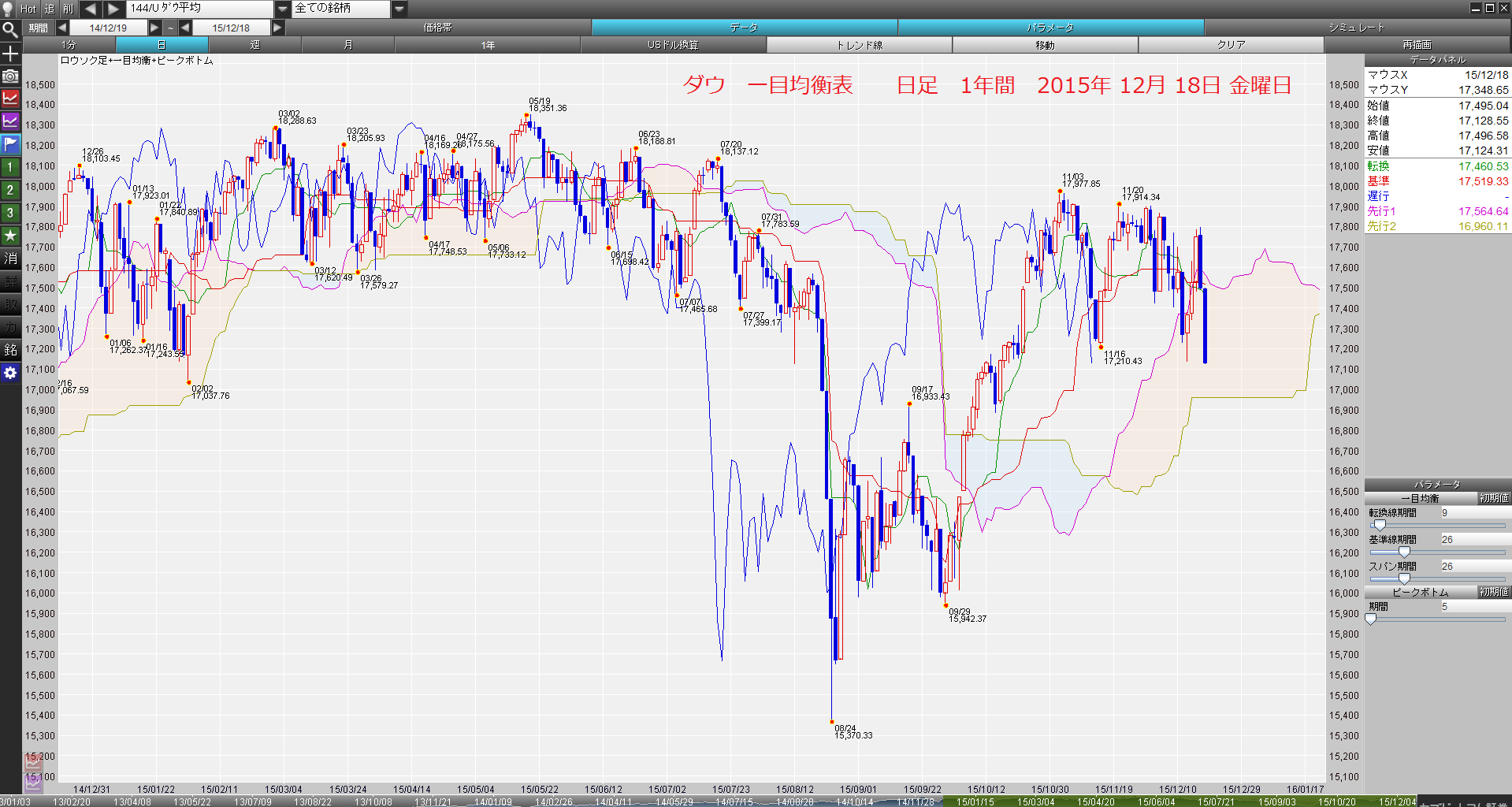Select the crosshair plus tool
The height and width of the screenshot is (807, 1512).
(9, 54)
